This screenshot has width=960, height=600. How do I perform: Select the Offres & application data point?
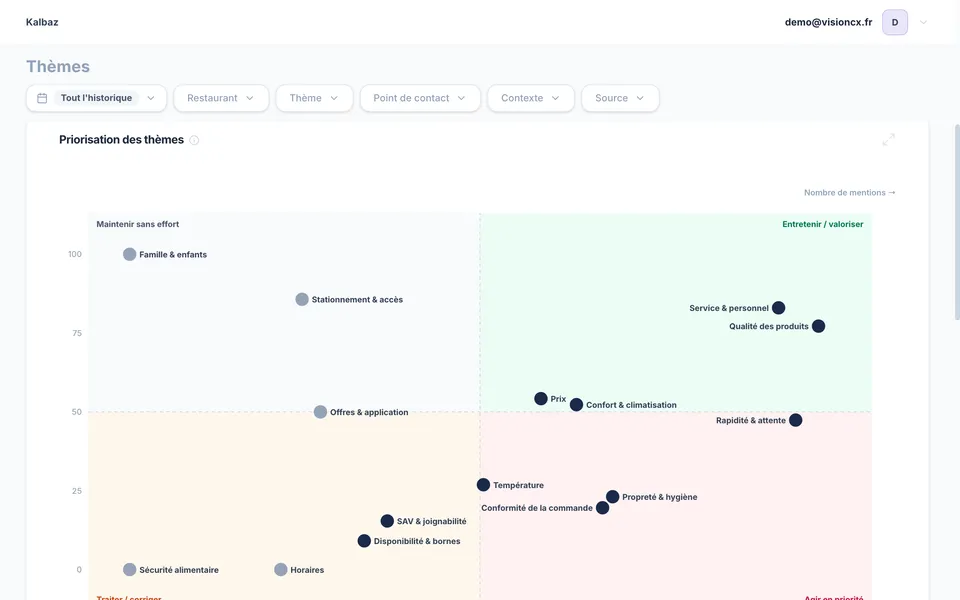coord(320,412)
